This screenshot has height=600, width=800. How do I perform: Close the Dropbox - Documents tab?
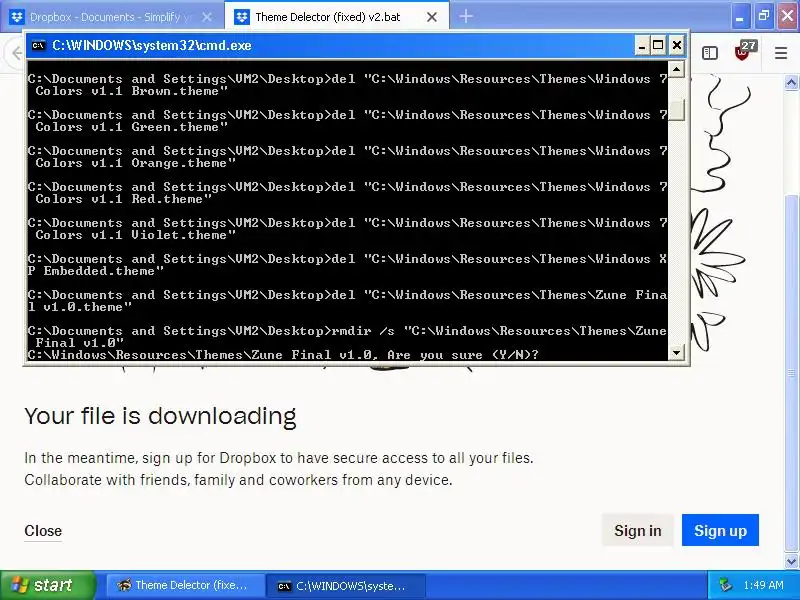207,17
